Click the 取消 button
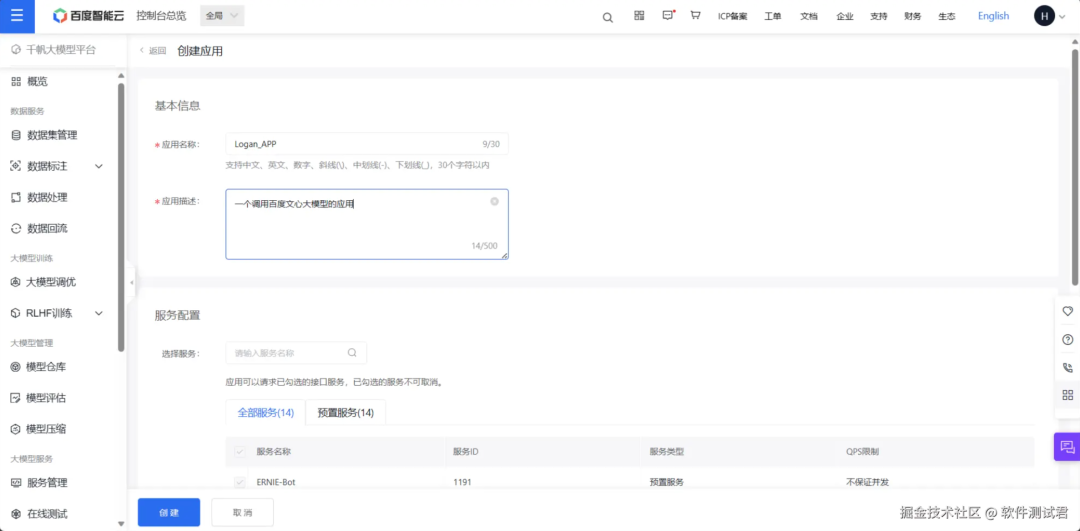The height and width of the screenshot is (531, 1080). [242, 512]
